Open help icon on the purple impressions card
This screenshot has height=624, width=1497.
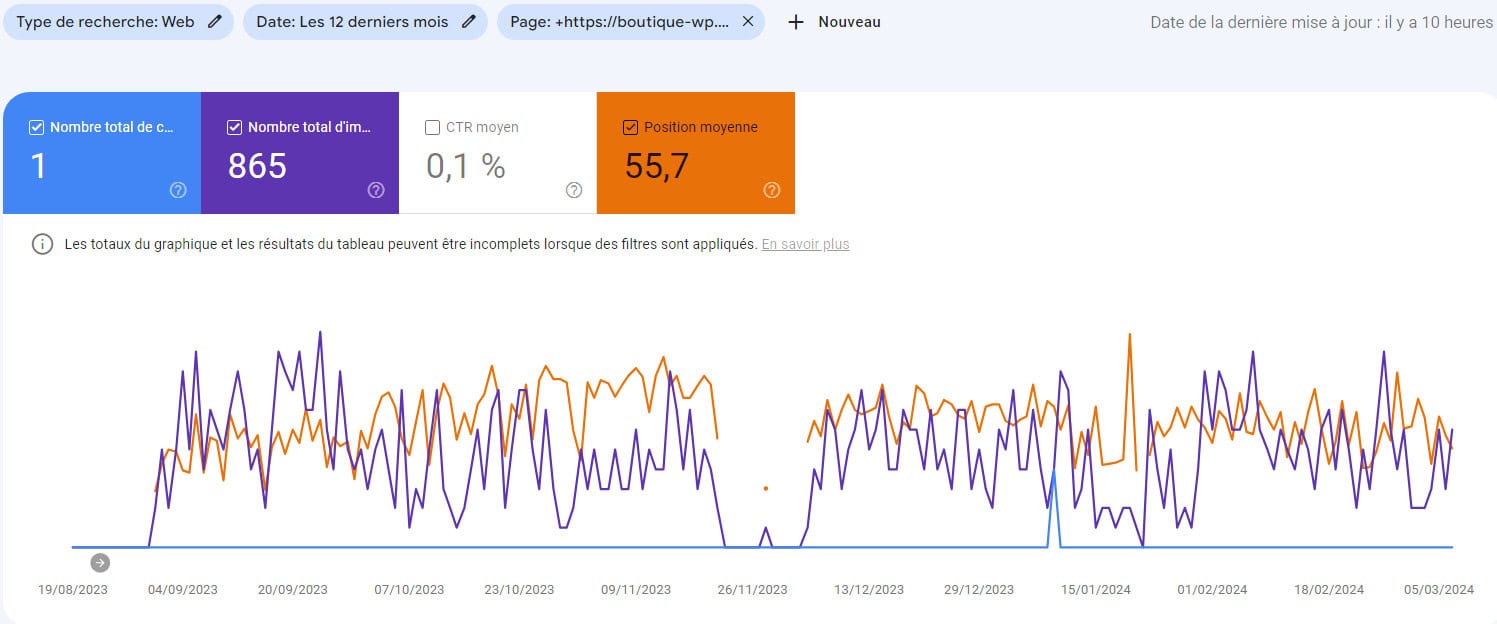click(376, 190)
